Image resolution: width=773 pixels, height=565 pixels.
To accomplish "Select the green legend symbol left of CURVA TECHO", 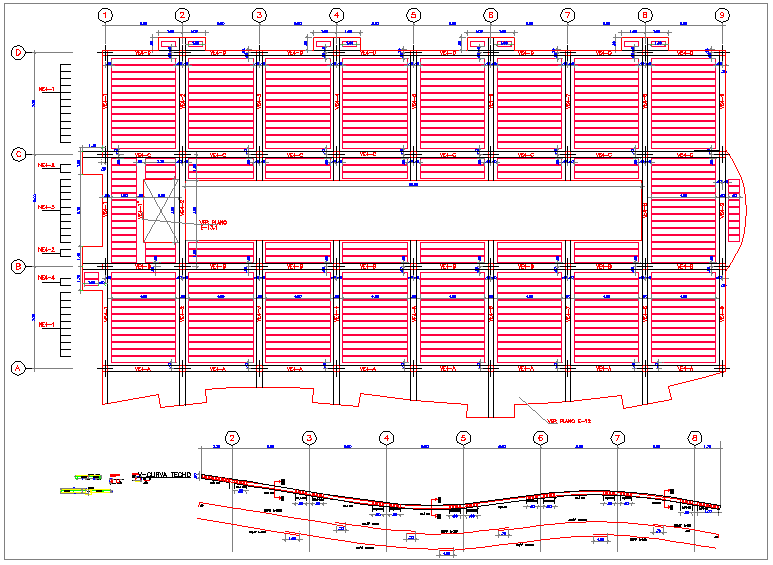I will tap(86, 477).
